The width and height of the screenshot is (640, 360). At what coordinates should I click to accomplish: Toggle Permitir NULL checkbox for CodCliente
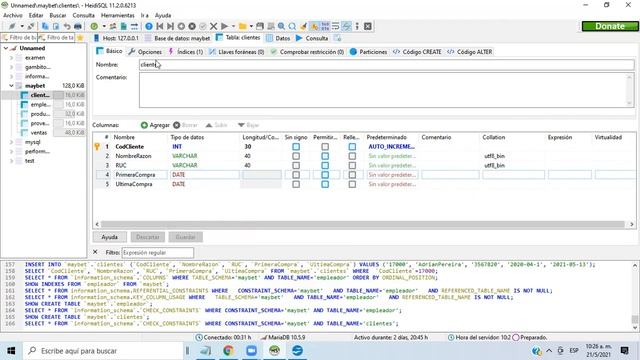pyautogui.click(x=325, y=147)
